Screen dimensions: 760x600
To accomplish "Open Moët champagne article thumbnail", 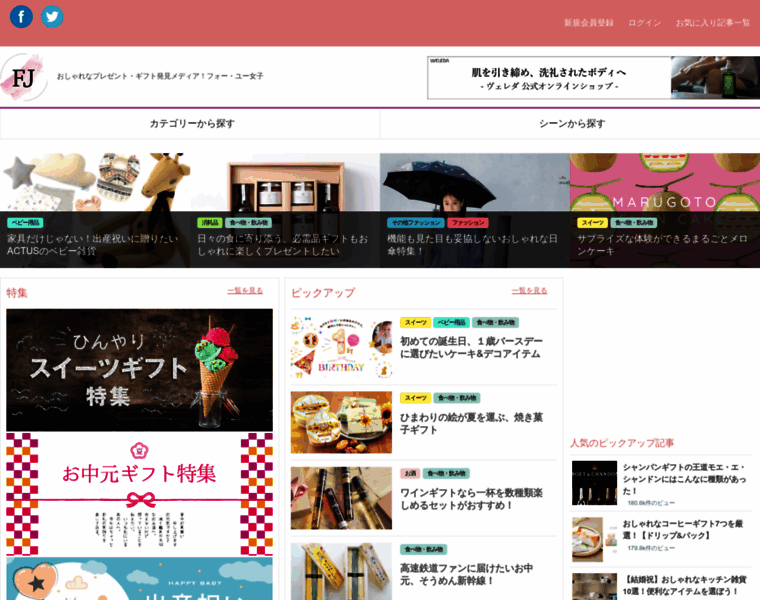I will pos(594,483).
